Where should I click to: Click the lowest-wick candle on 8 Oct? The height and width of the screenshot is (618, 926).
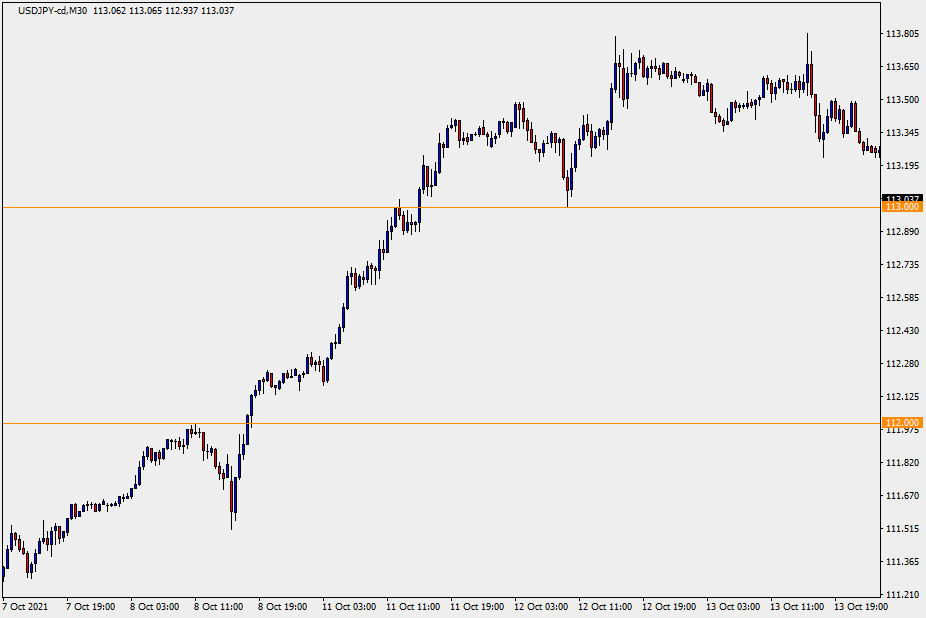click(232, 497)
